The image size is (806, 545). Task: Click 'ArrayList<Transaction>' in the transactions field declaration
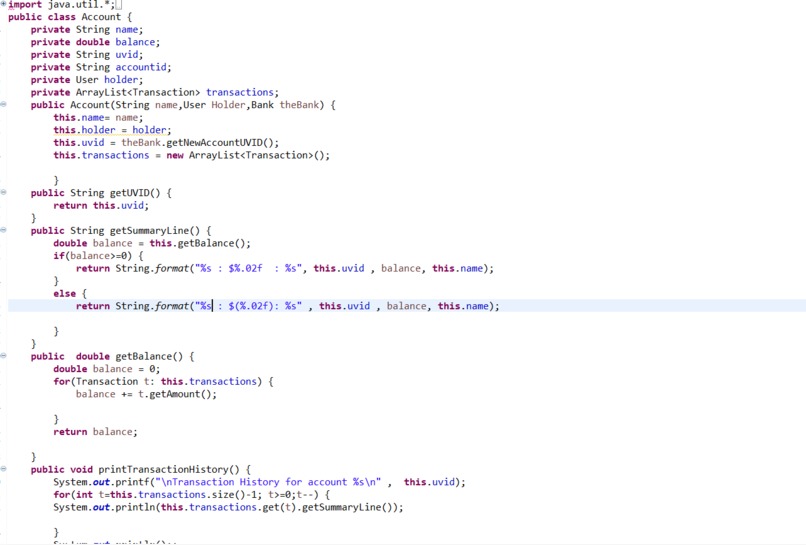[x=138, y=93]
